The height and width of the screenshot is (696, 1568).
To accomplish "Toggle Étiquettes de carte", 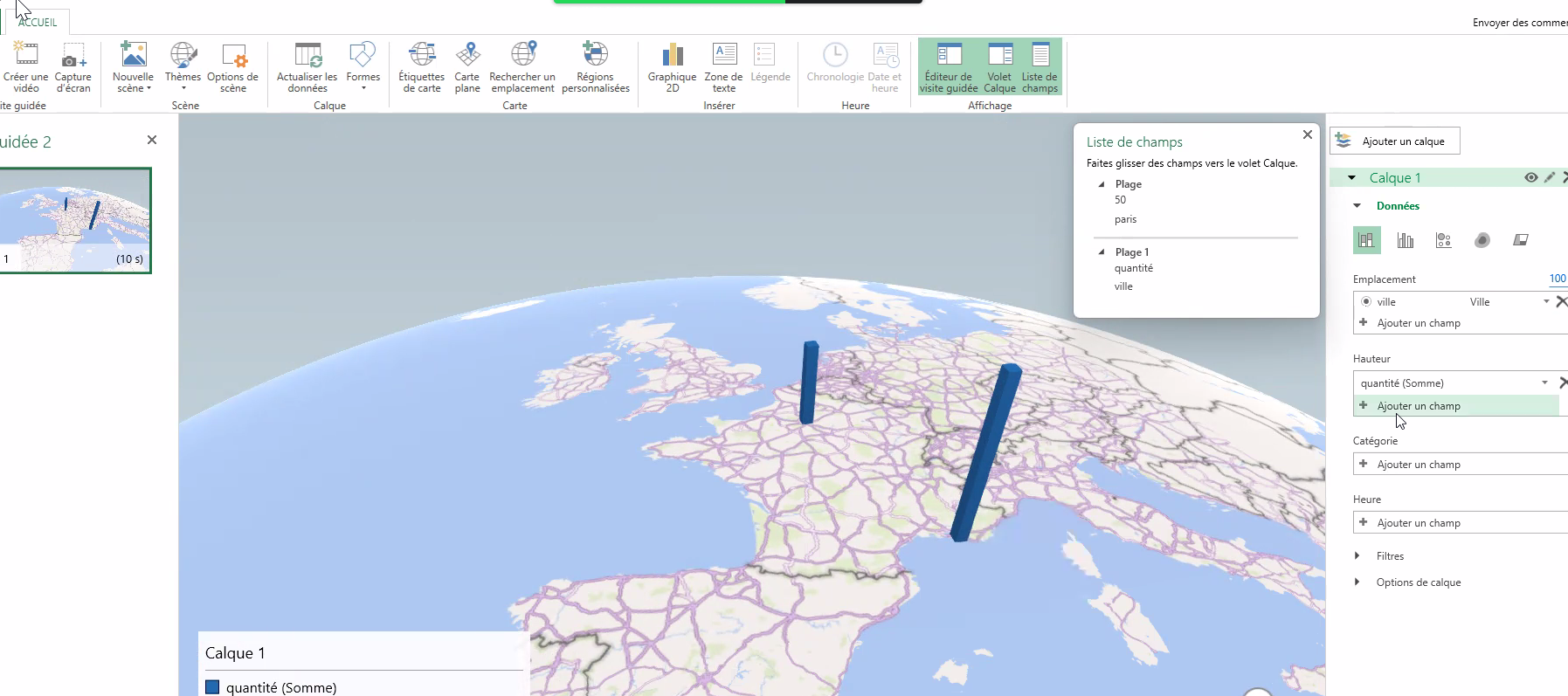I will pos(422,67).
